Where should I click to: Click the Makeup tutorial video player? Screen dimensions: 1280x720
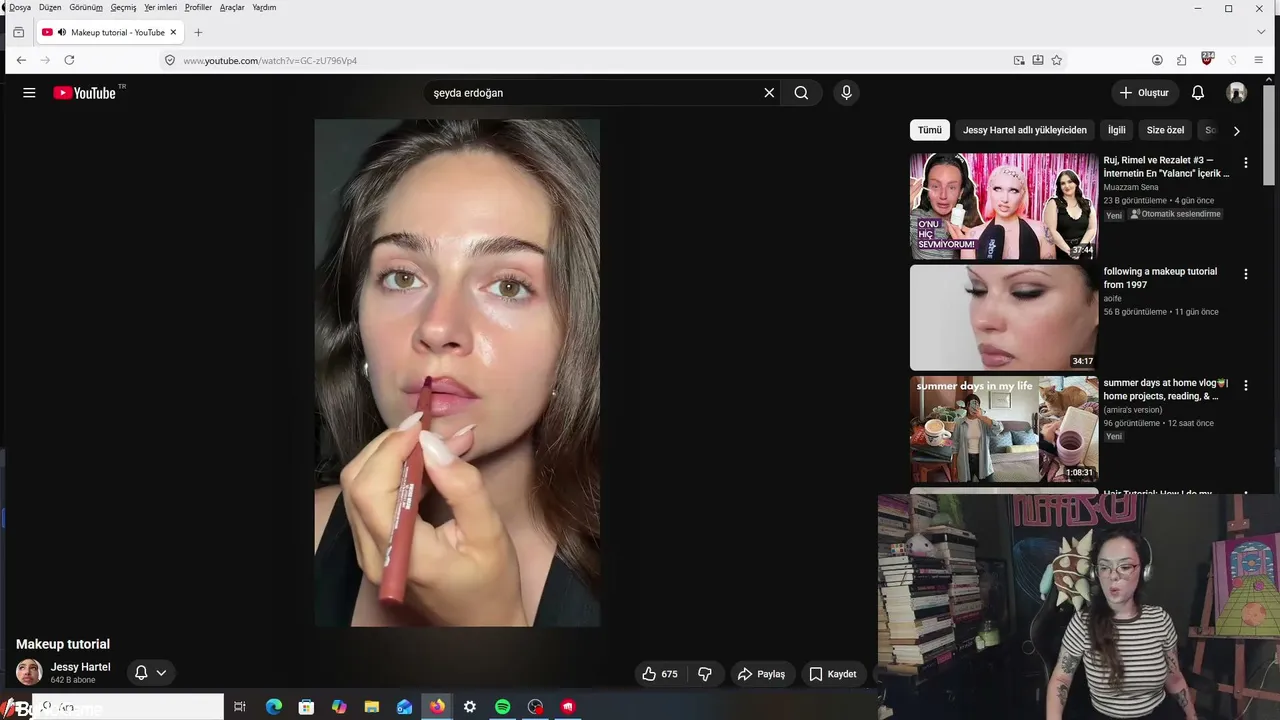click(457, 373)
